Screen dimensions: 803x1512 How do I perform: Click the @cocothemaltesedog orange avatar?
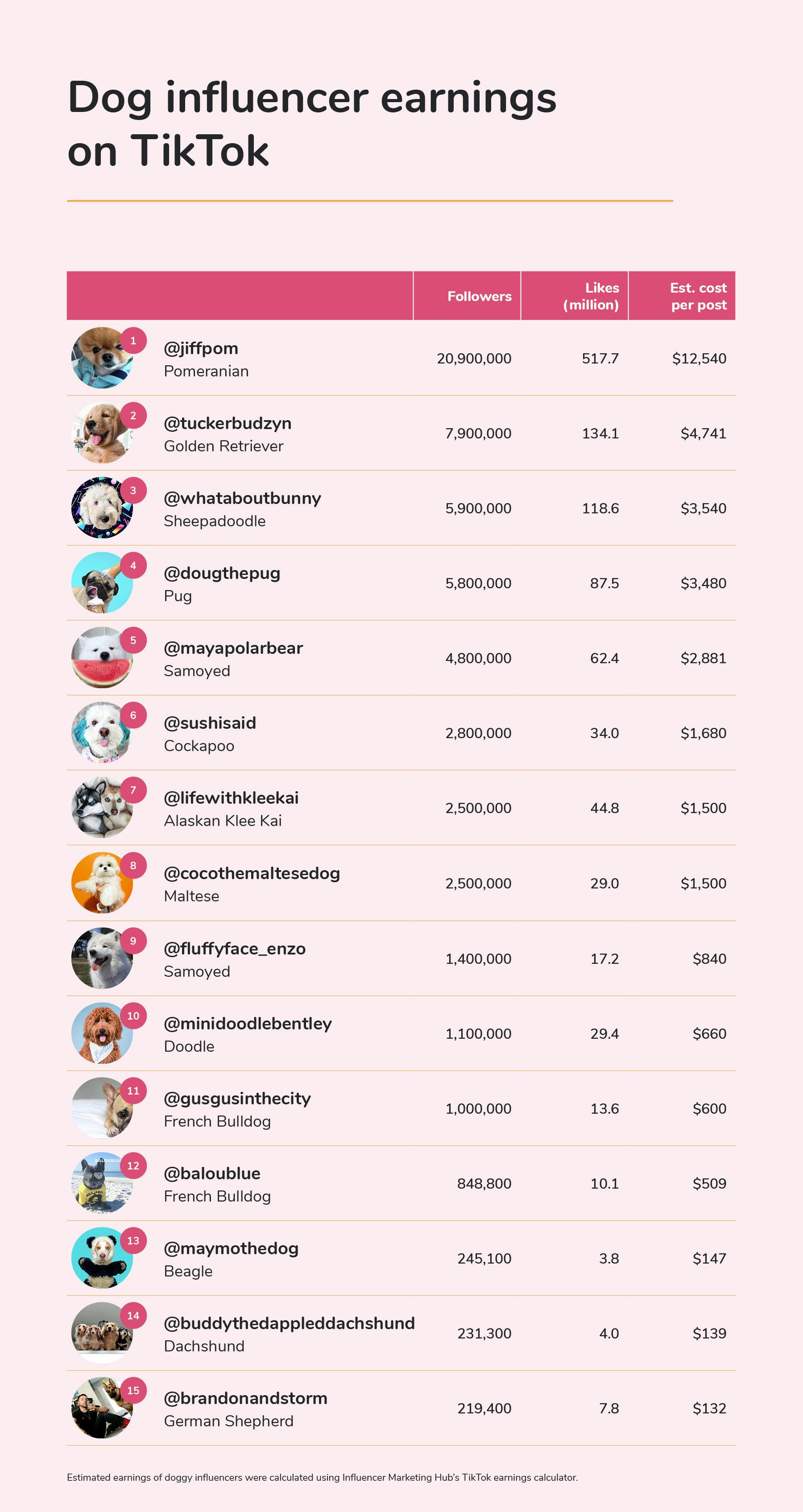(101, 884)
